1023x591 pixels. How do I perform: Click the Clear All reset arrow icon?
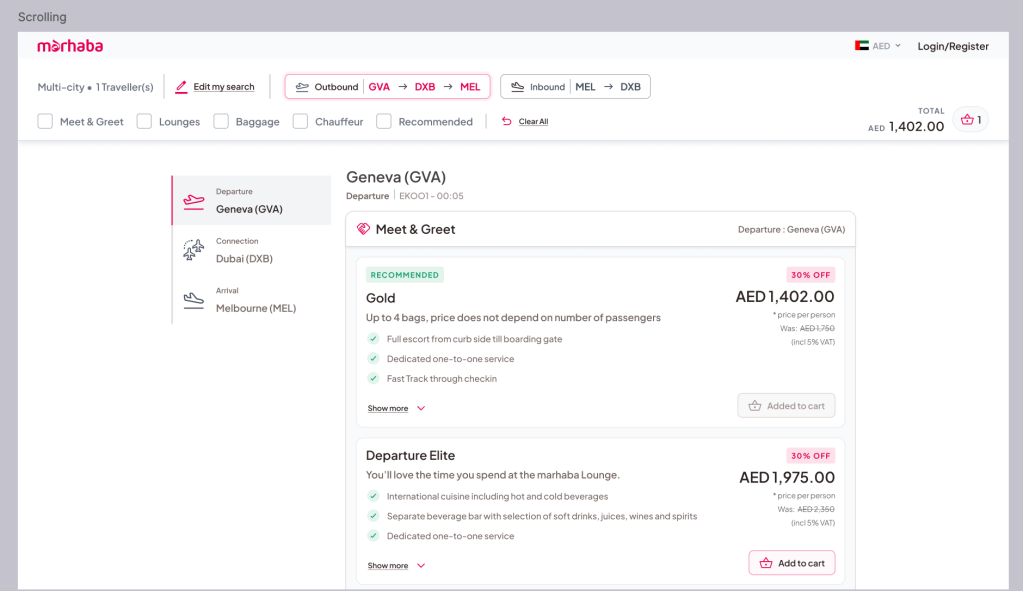point(507,122)
